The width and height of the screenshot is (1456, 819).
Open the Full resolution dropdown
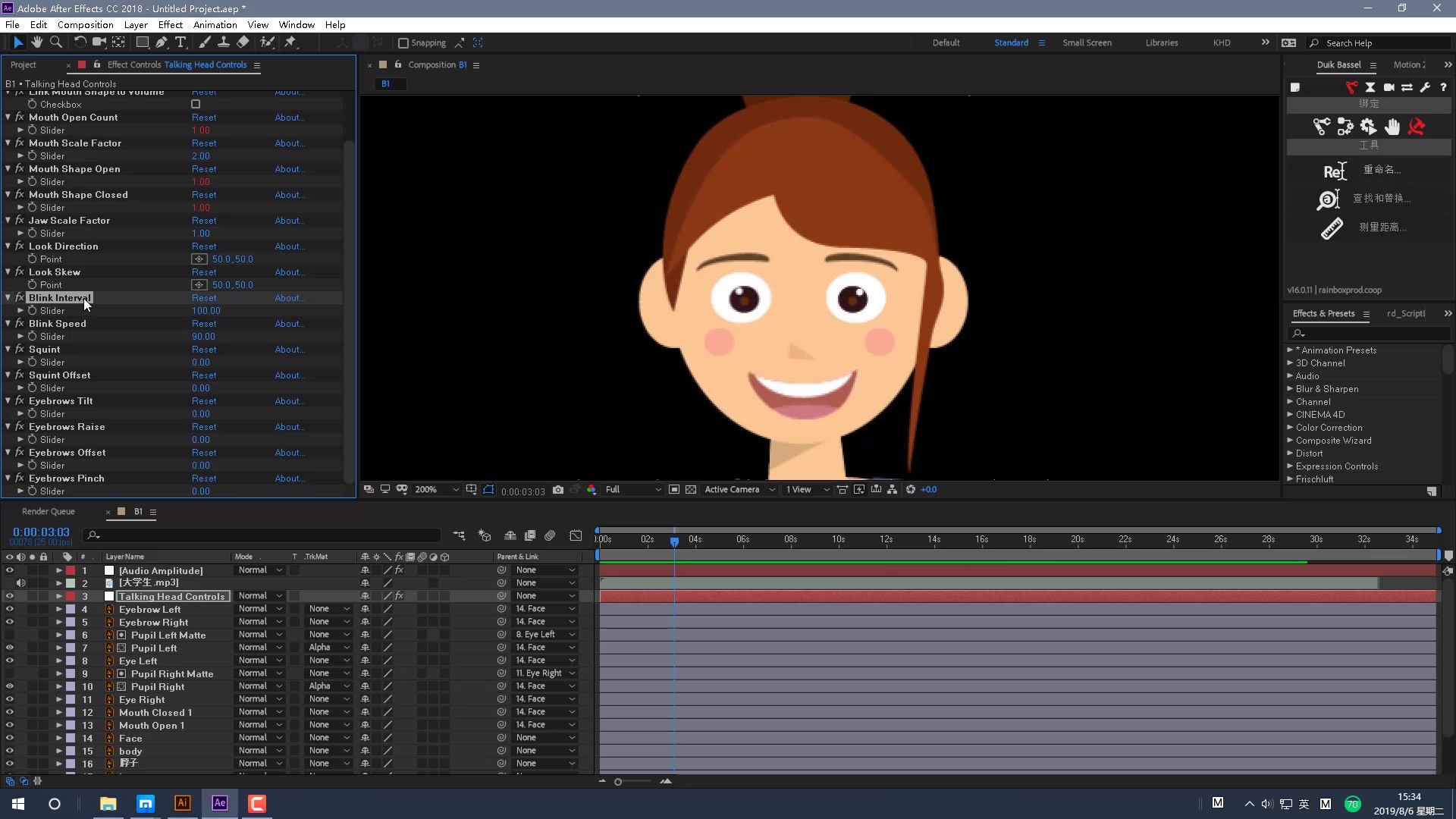point(633,490)
